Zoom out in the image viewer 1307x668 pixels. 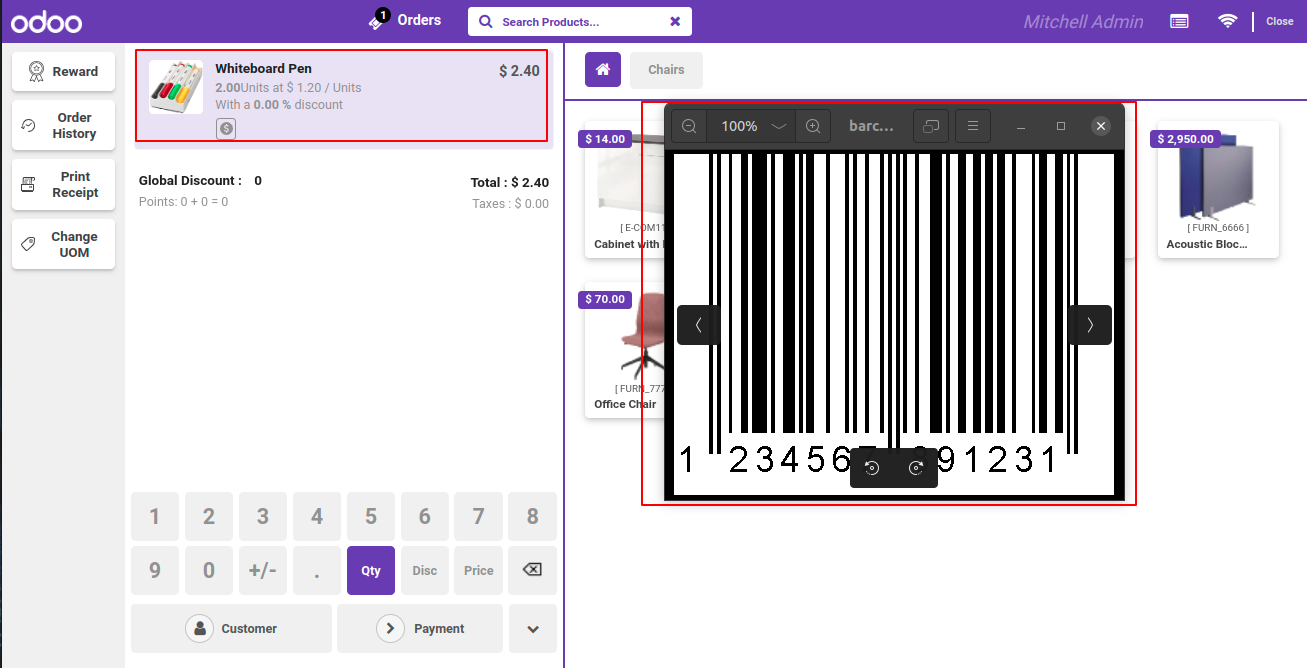(689, 126)
